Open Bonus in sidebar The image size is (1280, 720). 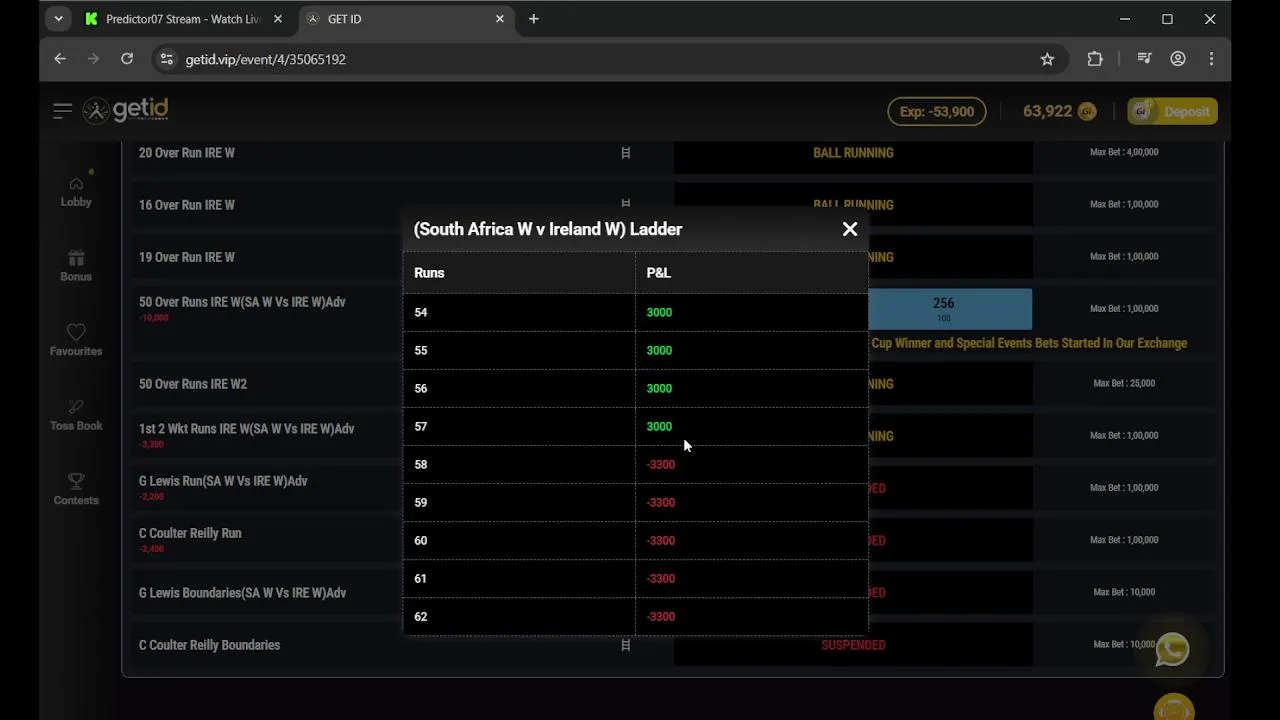click(76, 266)
